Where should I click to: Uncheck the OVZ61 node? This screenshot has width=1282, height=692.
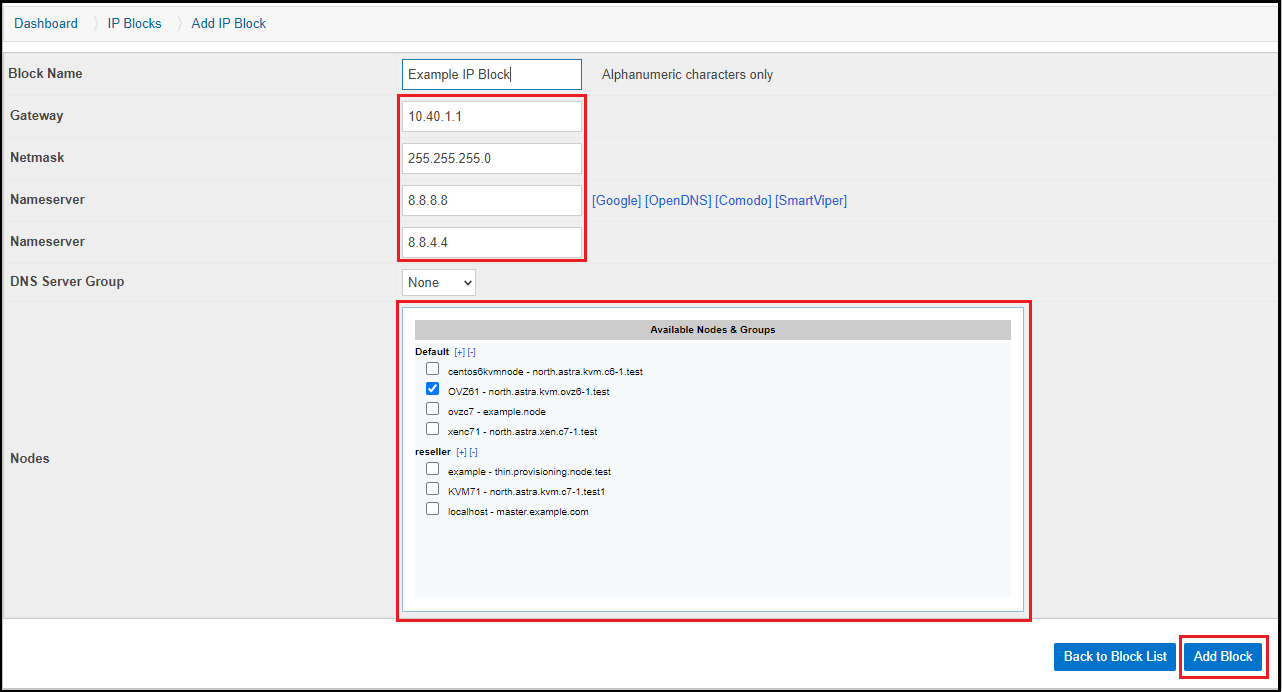432,388
